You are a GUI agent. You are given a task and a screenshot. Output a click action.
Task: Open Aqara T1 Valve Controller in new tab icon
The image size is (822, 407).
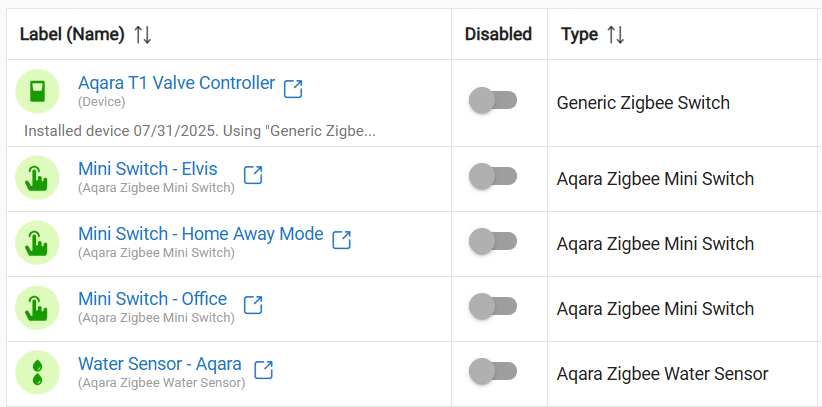[x=293, y=89]
